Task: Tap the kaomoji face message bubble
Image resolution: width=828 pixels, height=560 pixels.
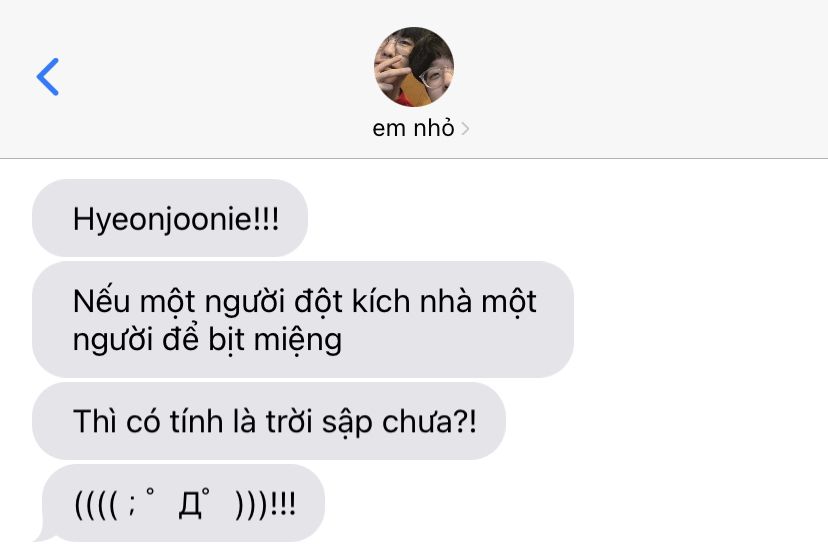Action: [182, 503]
